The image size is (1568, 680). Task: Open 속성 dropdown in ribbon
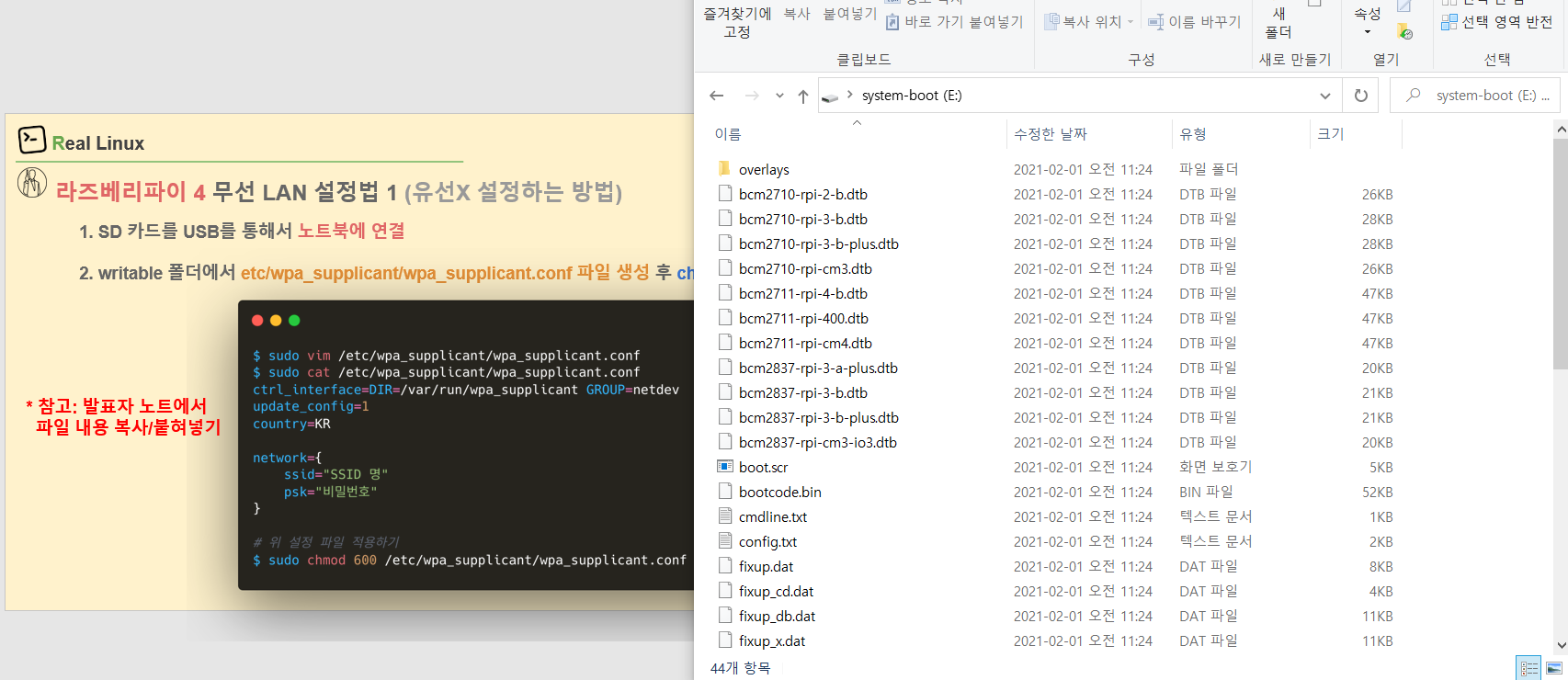(1368, 22)
